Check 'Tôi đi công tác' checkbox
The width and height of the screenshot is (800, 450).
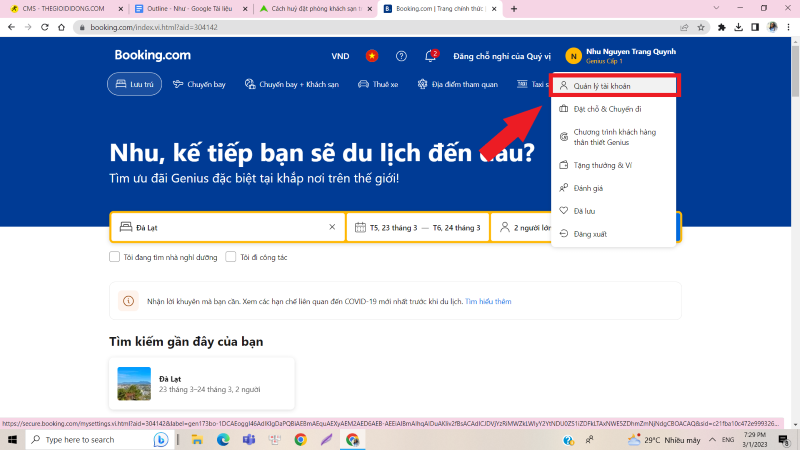[232, 257]
